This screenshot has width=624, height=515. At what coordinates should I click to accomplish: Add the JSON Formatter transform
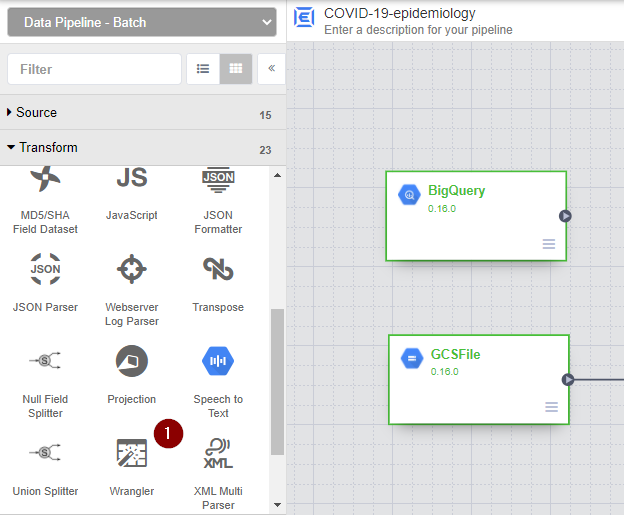[x=218, y=201]
